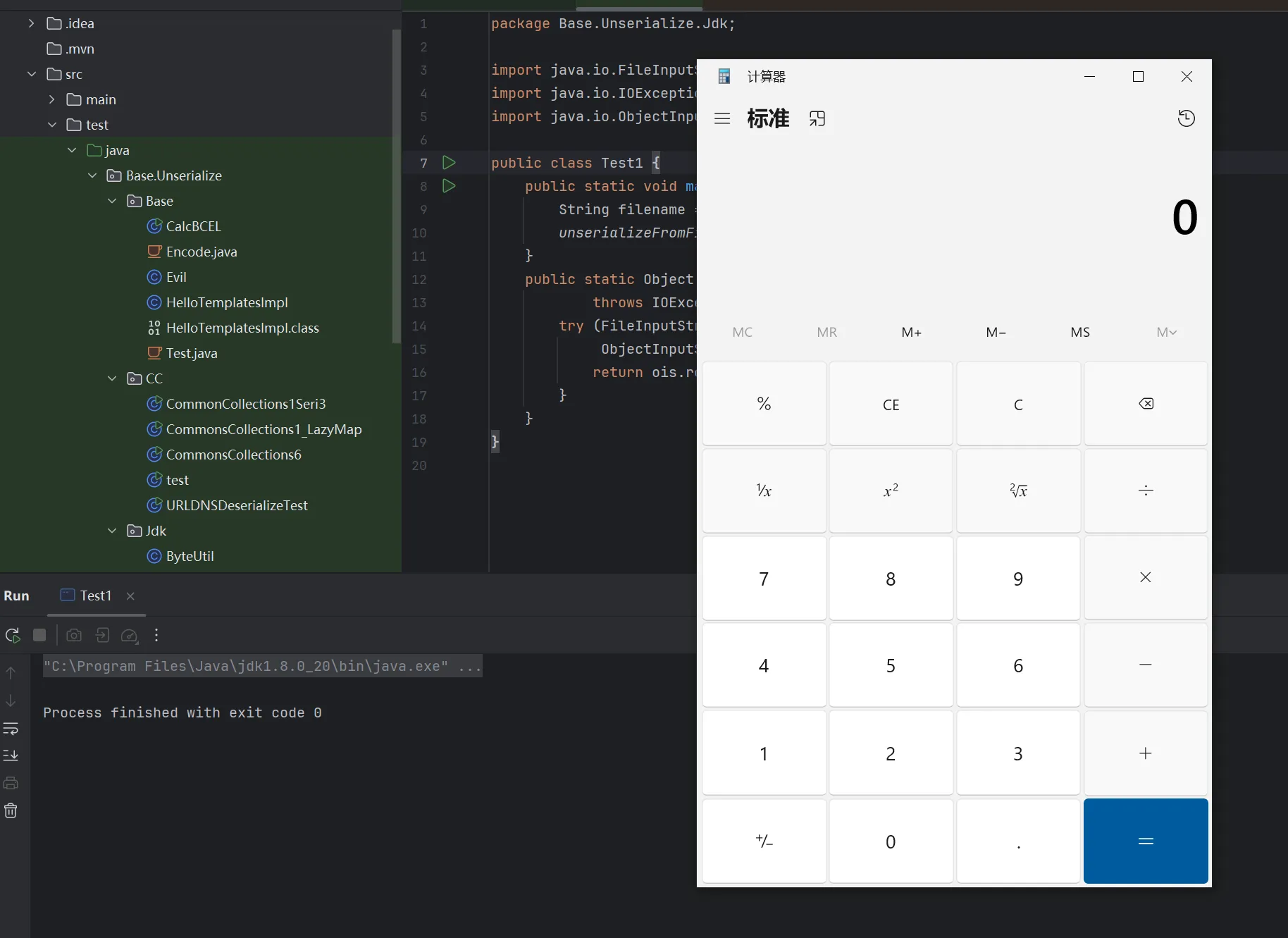Open more options in Run toolbar
This screenshot has width=1288, height=938.
[156, 635]
